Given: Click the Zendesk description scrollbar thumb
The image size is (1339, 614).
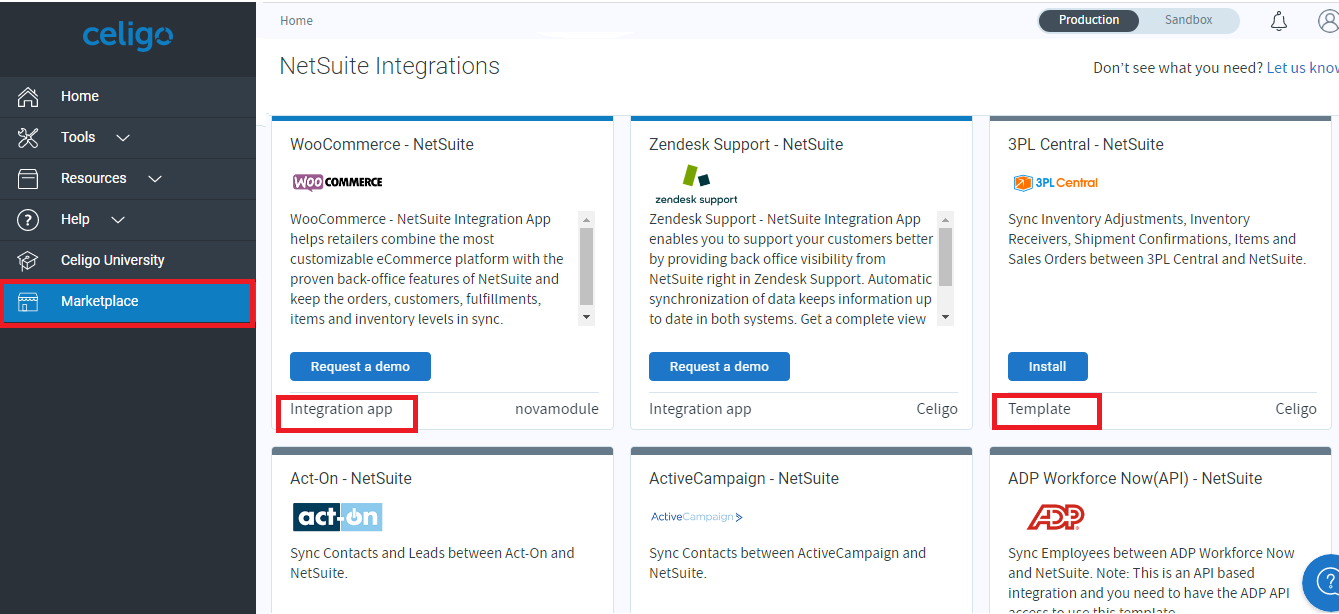Looking at the screenshot, I should 946,257.
